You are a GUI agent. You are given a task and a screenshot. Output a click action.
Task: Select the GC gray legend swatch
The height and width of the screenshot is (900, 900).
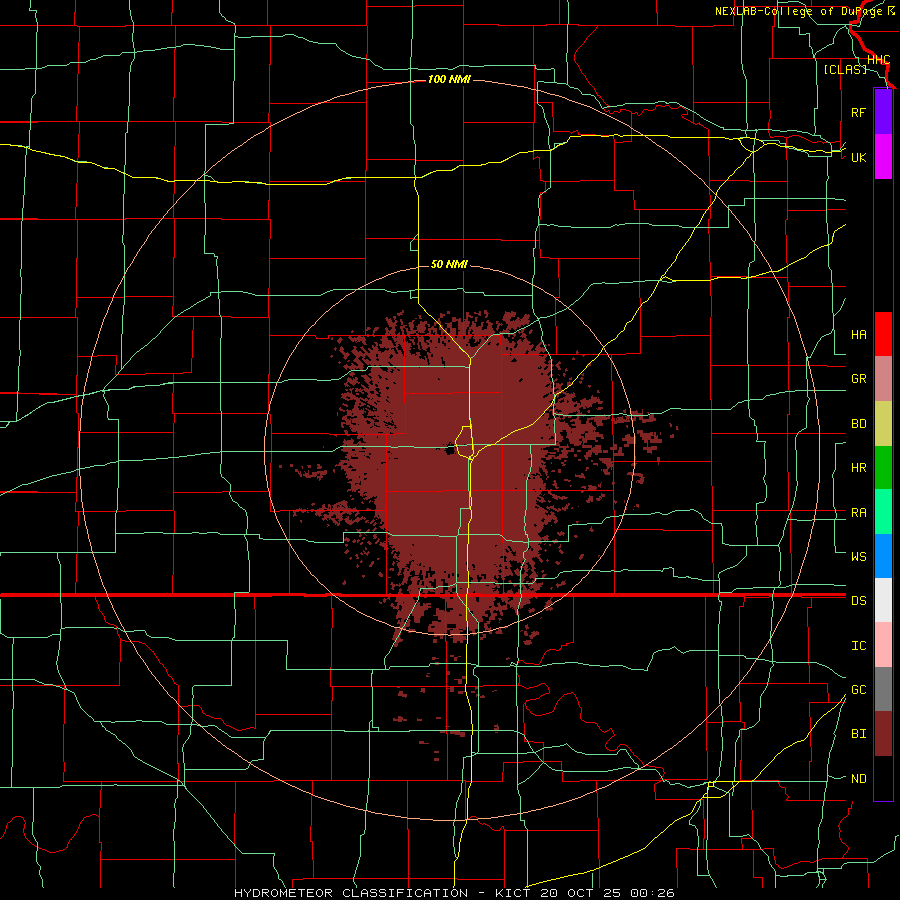tap(883, 689)
